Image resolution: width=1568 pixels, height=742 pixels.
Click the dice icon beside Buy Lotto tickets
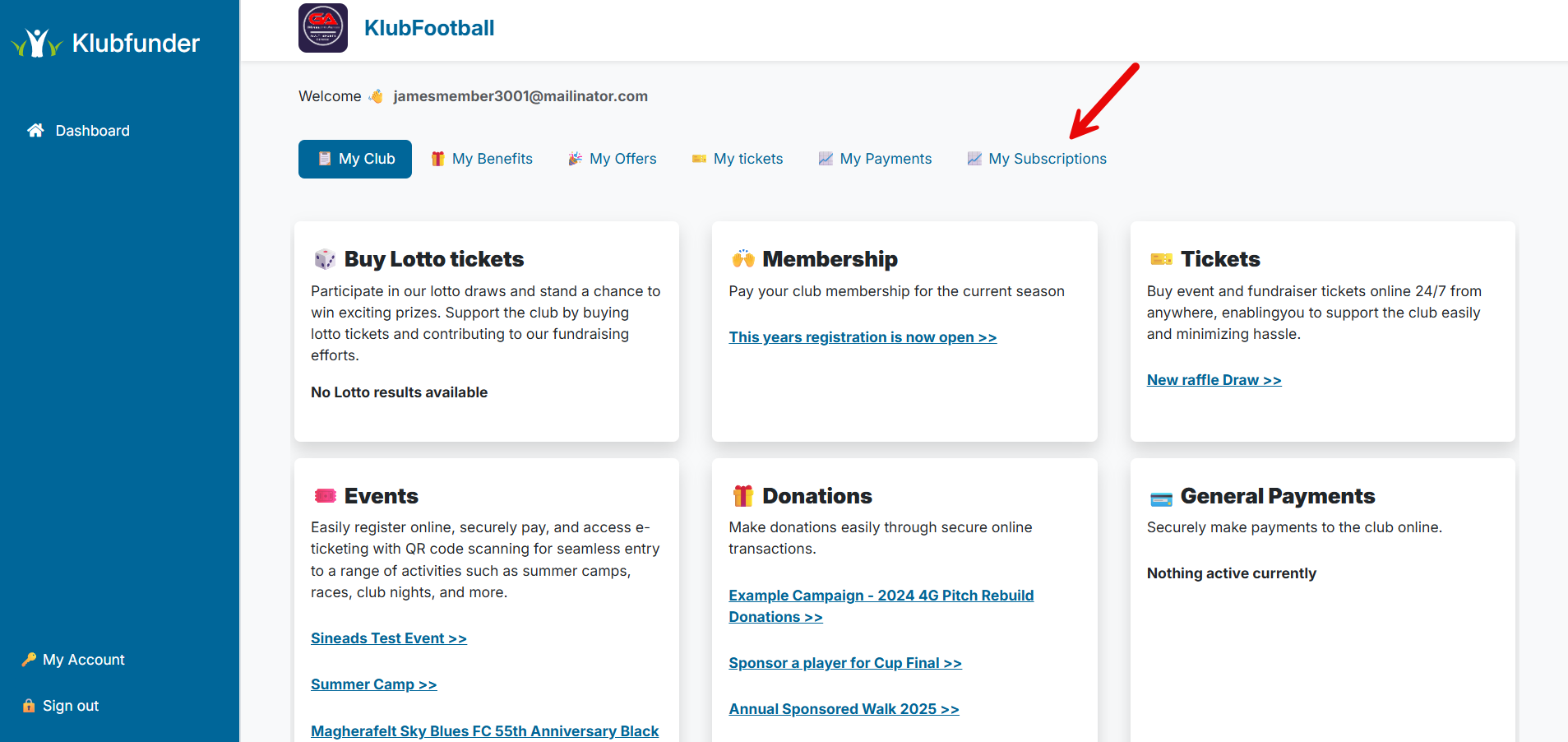click(325, 259)
